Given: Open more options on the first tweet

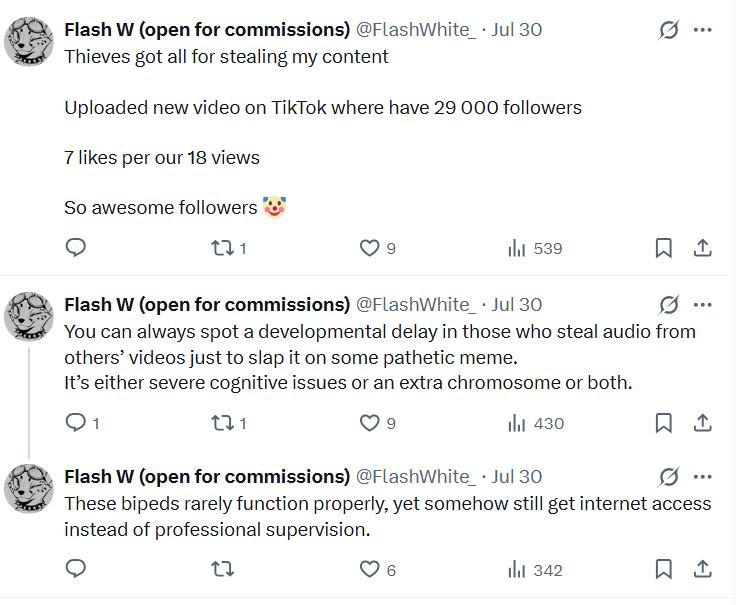Looking at the screenshot, I should tap(702, 30).
